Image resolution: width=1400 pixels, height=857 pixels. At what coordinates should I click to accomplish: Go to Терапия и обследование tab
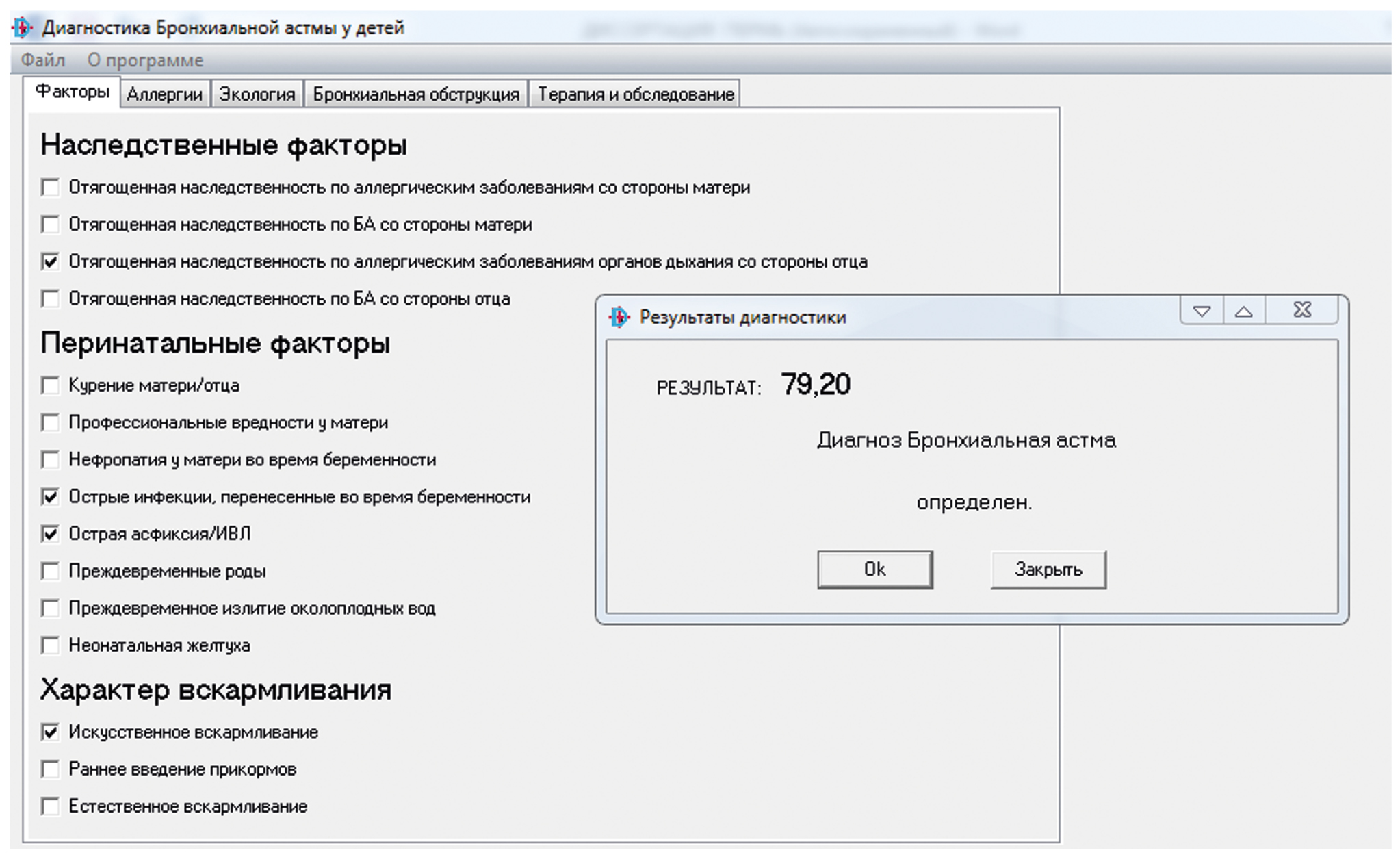tap(636, 94)
